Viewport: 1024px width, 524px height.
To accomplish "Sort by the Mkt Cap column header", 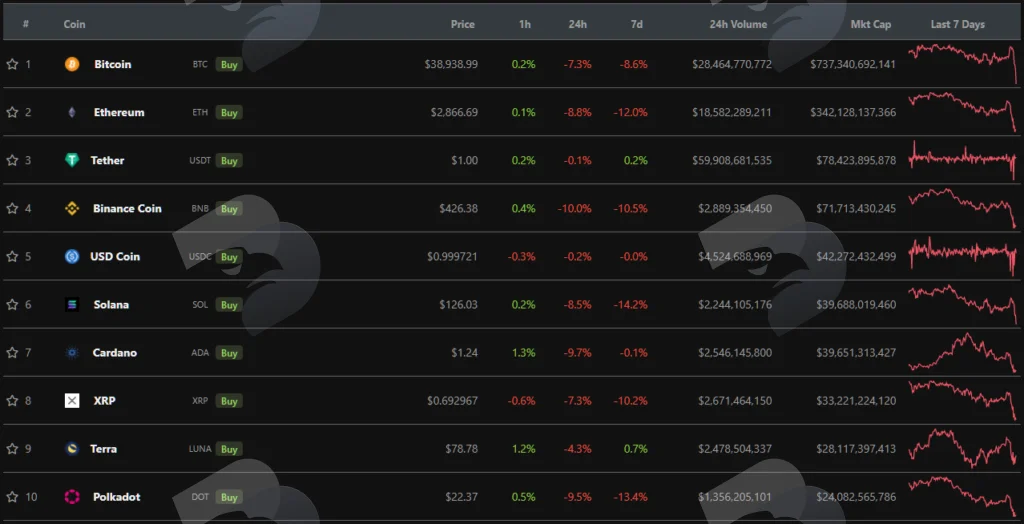I will pyautogui.click(x=871, y=24).
